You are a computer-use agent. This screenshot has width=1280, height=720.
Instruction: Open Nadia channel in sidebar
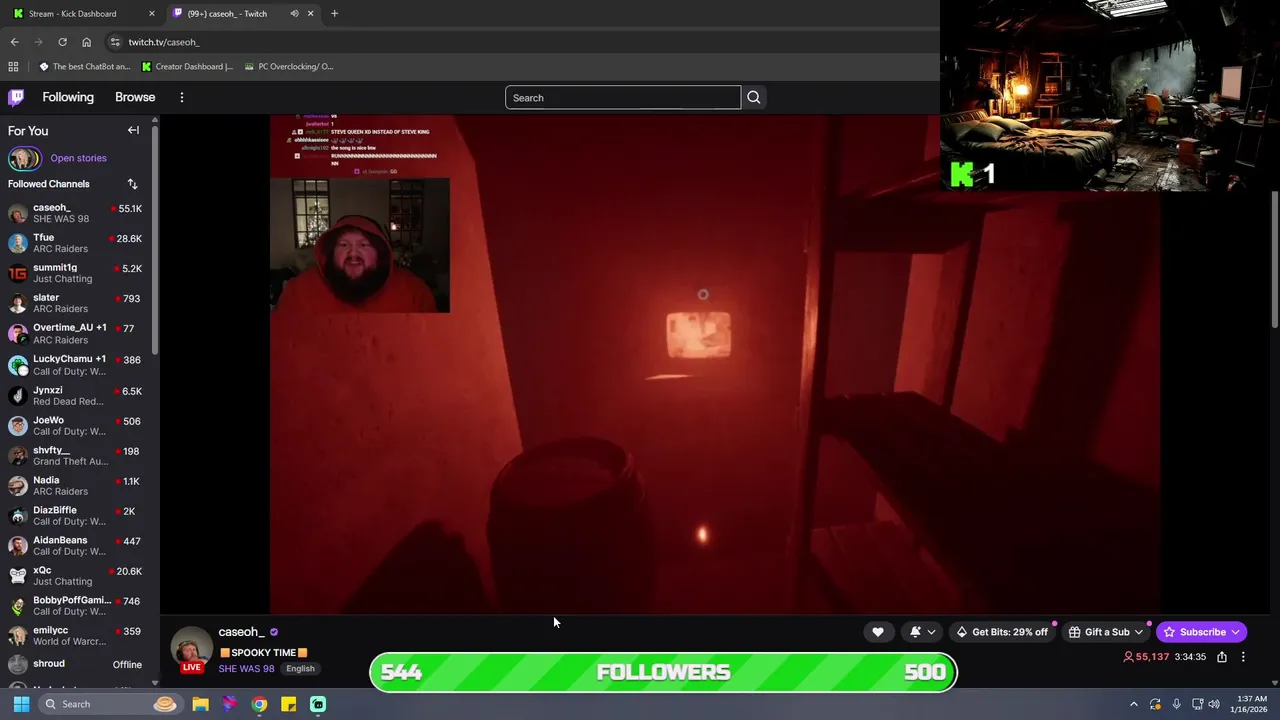76,486
